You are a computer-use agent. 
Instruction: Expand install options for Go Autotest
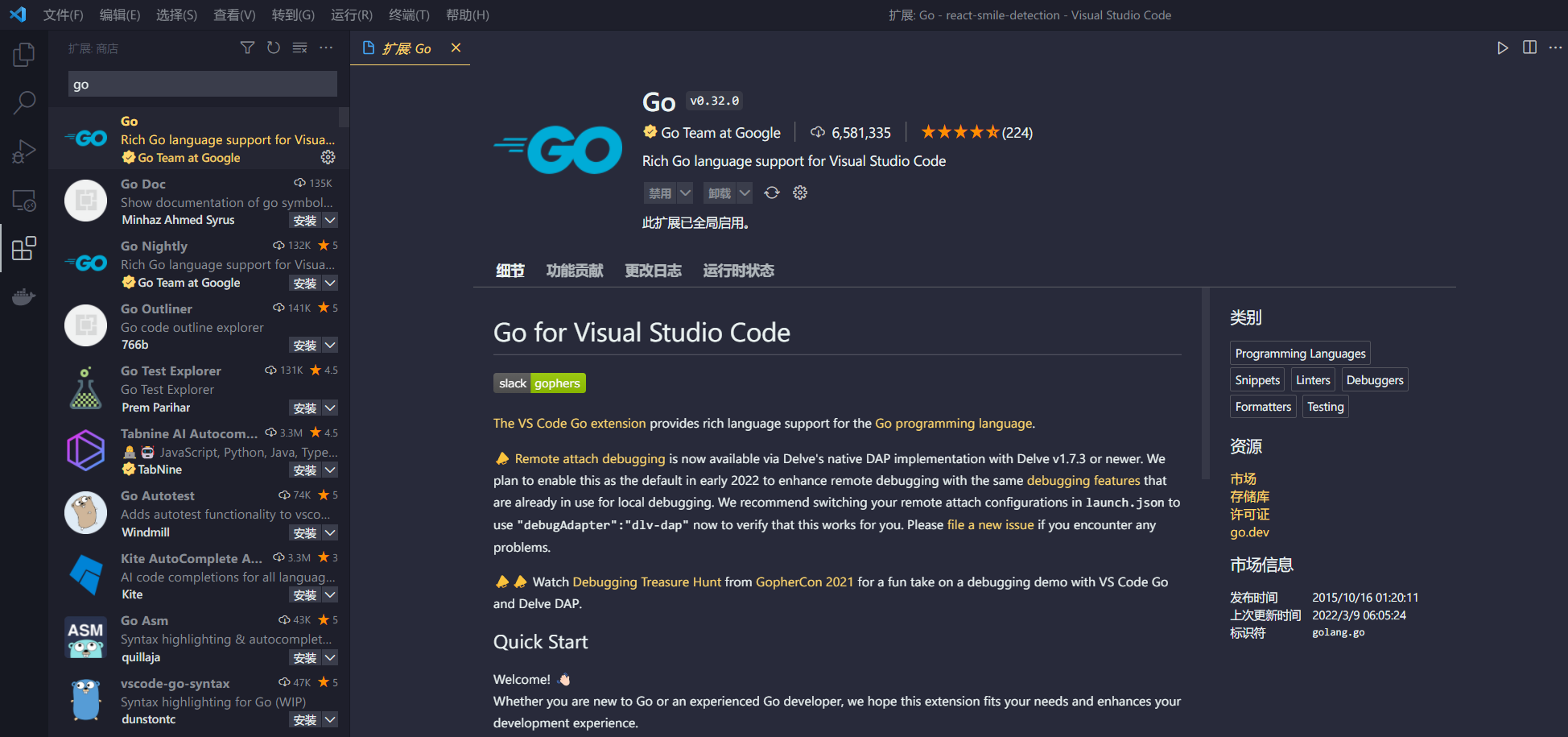click(330, 532)
